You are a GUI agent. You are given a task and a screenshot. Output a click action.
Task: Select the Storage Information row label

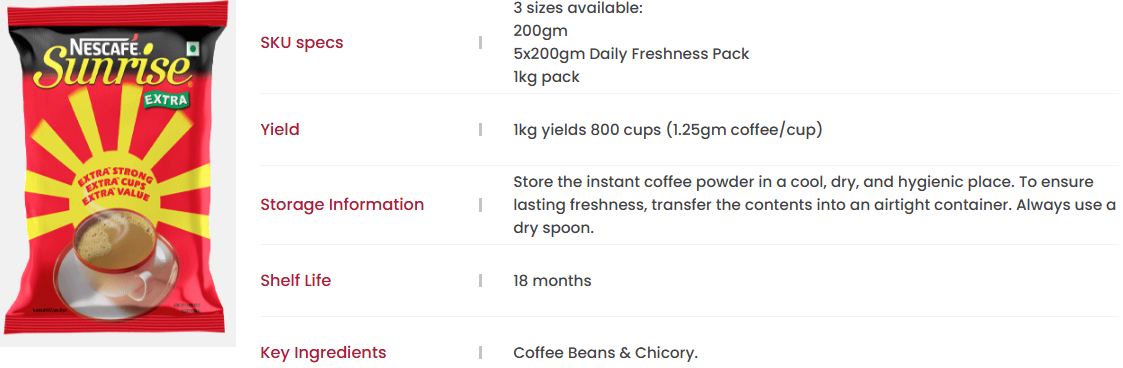(x=342, y=205)
